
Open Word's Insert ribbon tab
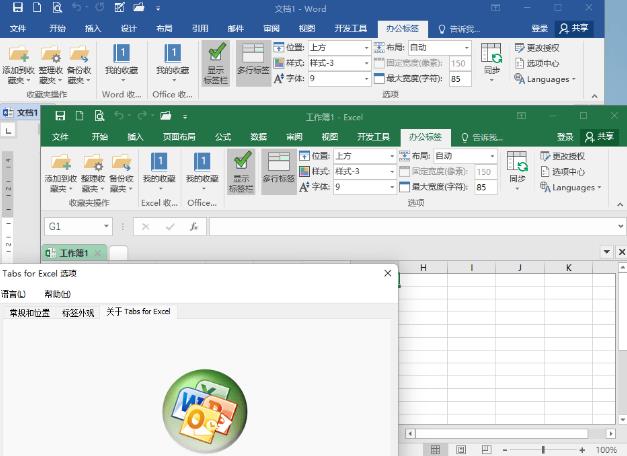point(93,28)
